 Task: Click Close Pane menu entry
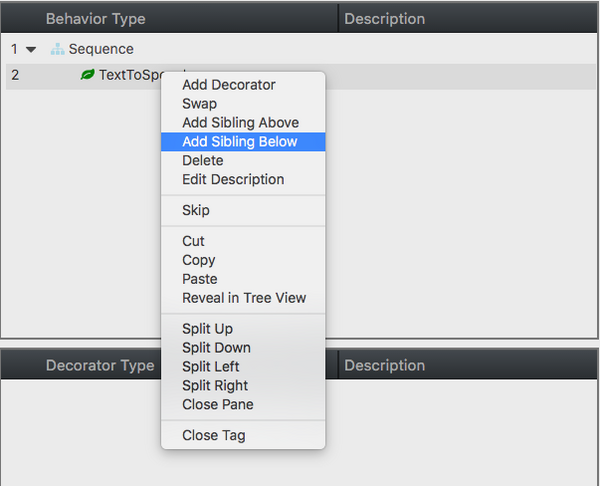(217, 405)
